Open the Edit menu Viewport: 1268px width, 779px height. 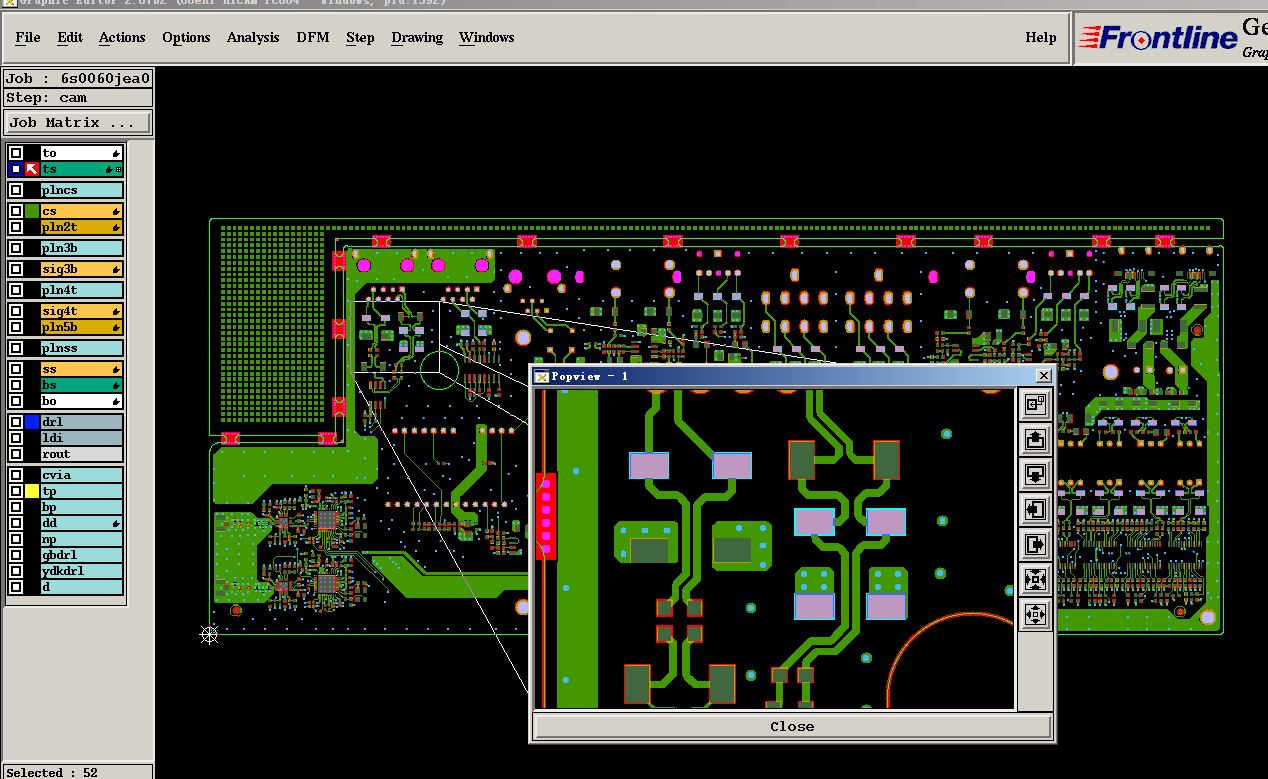coord(70,37)
